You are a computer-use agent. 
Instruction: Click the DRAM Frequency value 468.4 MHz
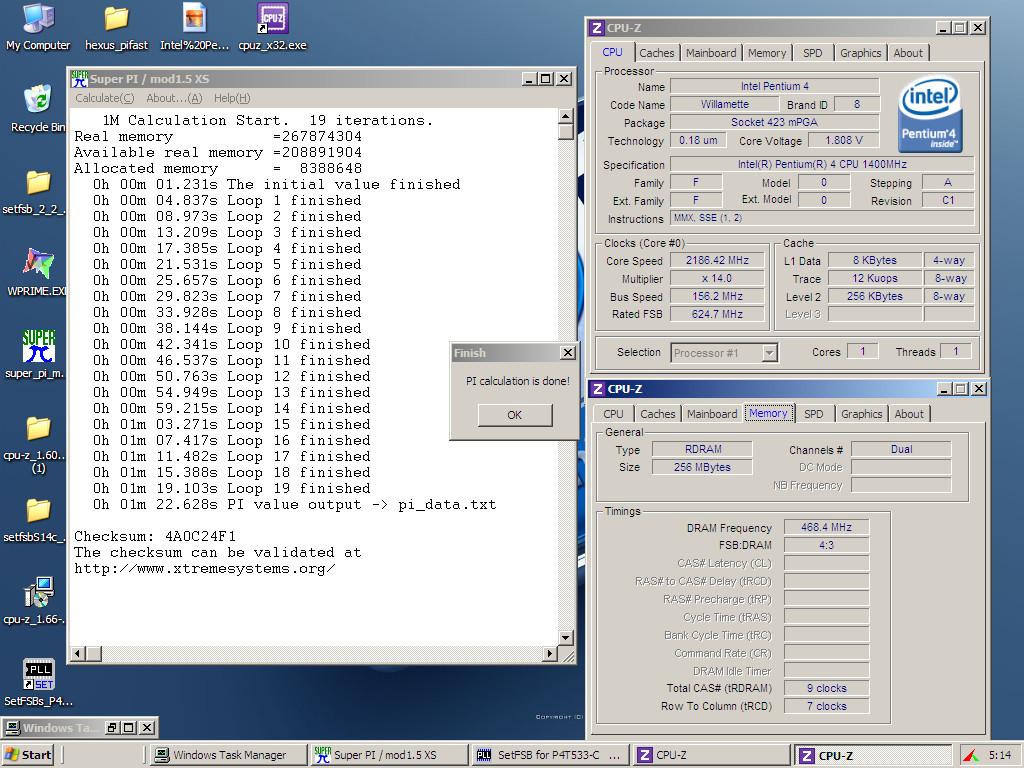[826, 527]
